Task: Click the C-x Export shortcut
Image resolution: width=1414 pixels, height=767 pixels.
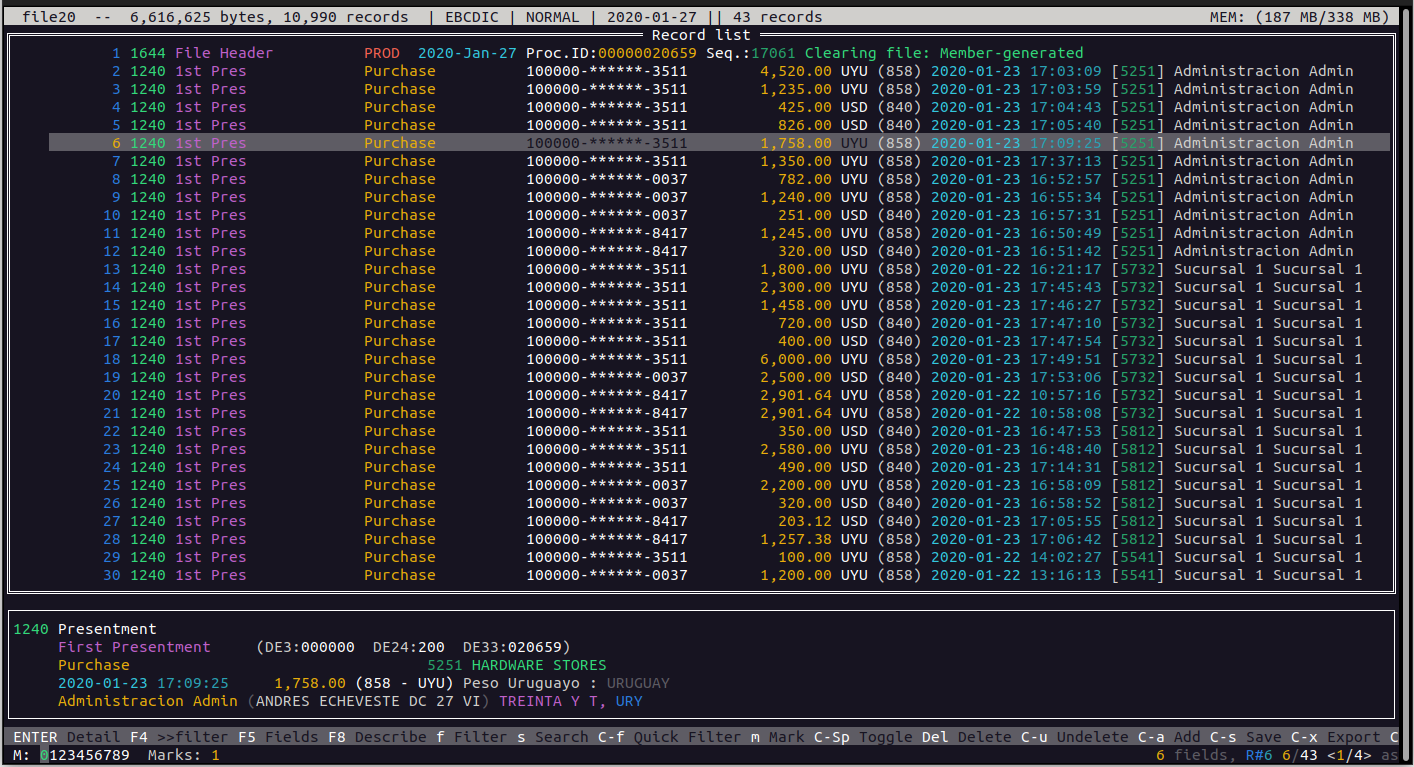Action: tap(1340, 737)
